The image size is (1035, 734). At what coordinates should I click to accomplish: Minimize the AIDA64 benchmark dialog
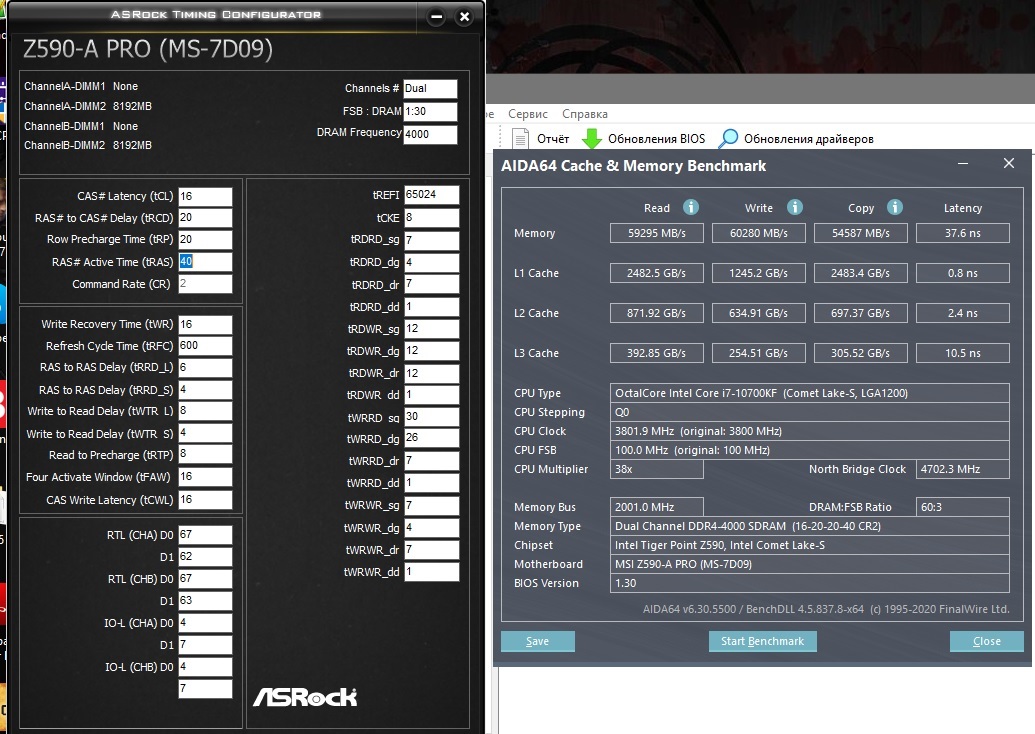pos(963,163)
